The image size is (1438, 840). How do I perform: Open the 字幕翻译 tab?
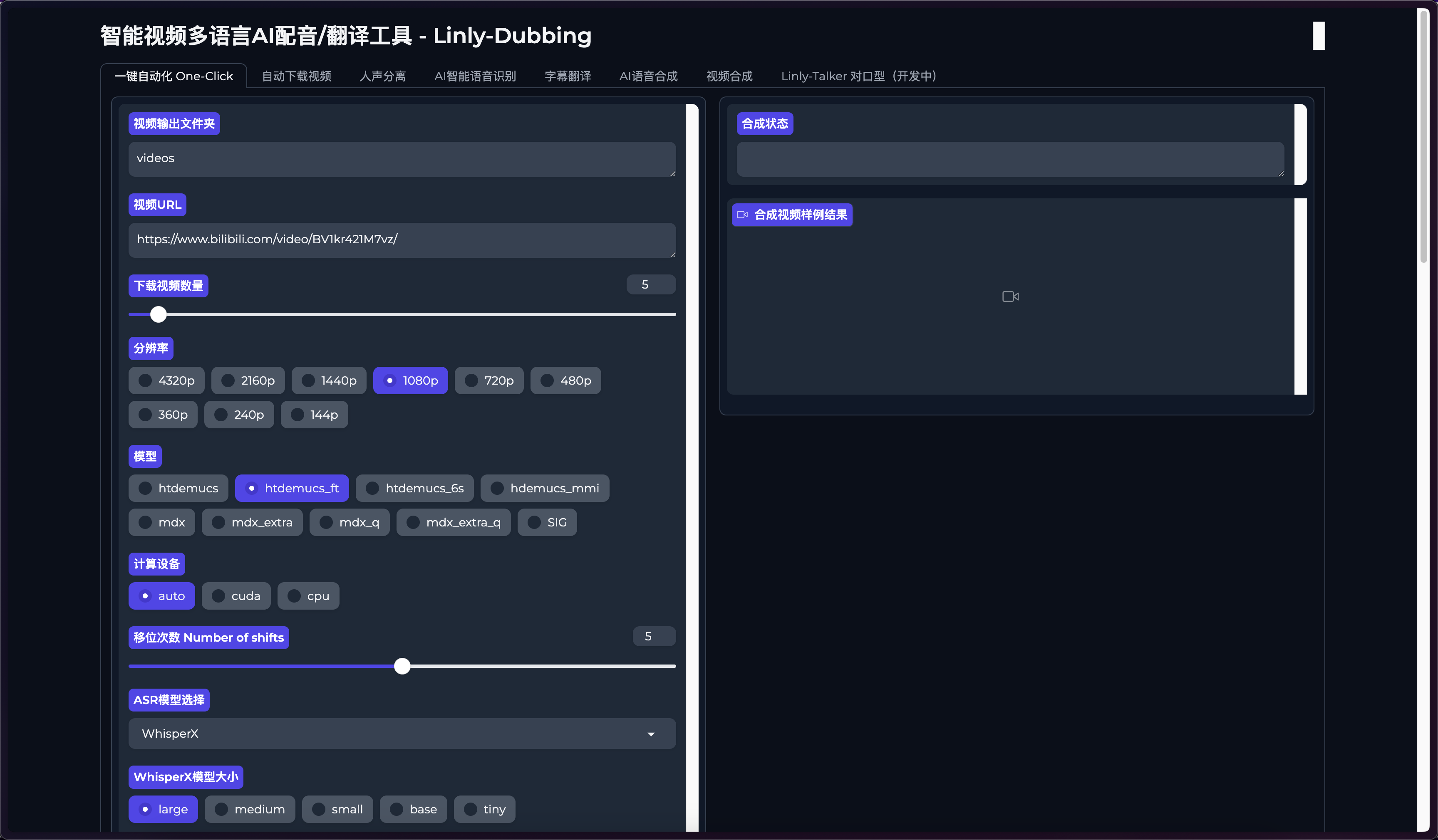[x=568, y=77]
